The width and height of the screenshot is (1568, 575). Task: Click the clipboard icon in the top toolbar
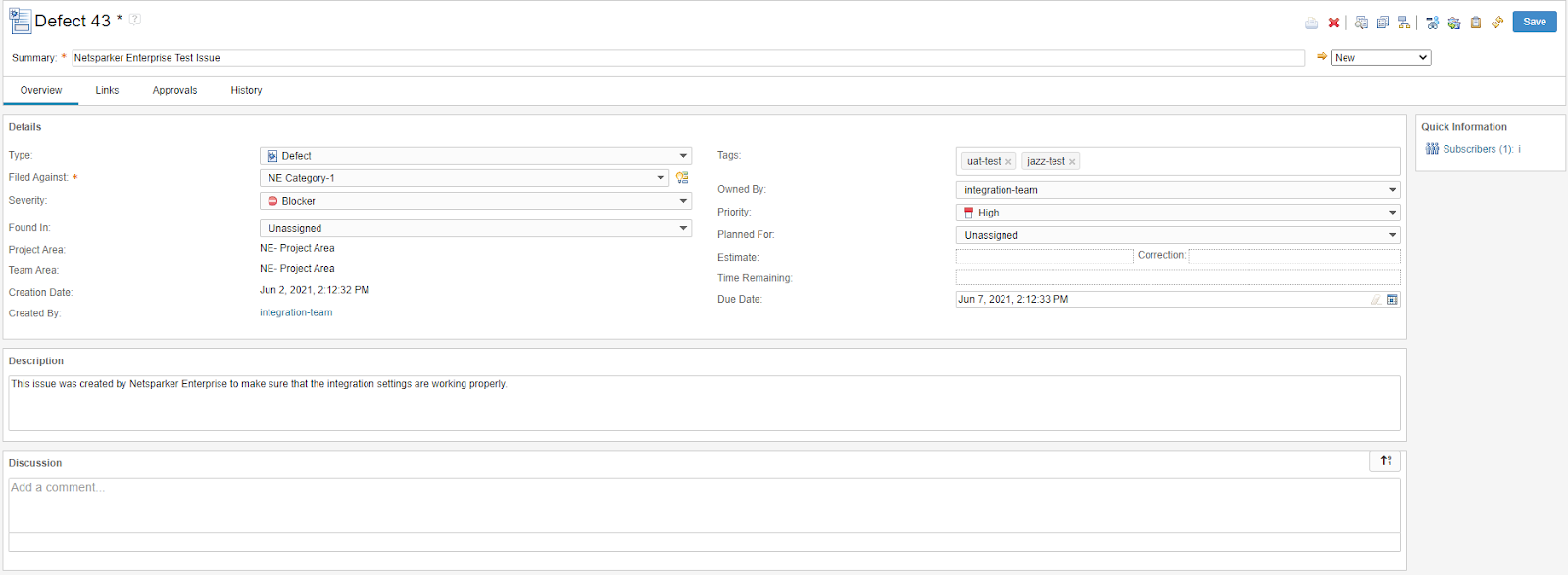tap(1476, 23)
